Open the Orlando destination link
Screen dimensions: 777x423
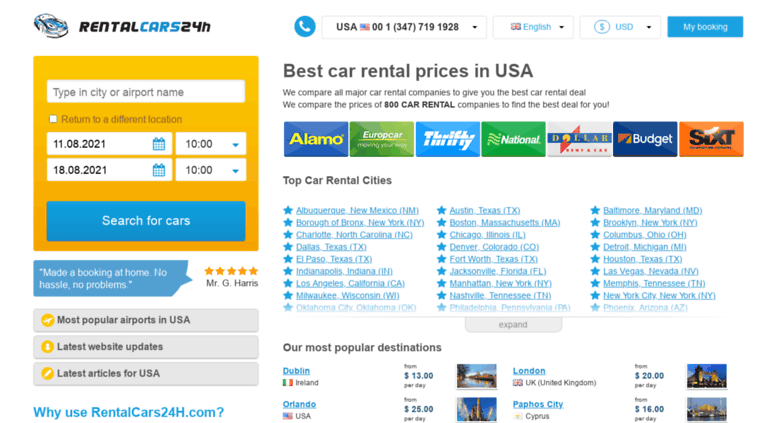pos(299,404)
